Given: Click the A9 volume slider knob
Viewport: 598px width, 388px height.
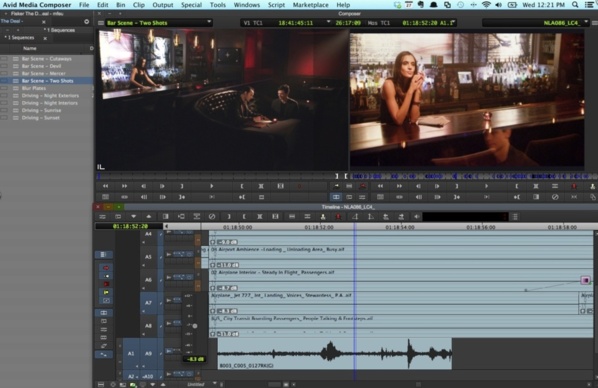Looking at the screenshot, I should [195, 326].
